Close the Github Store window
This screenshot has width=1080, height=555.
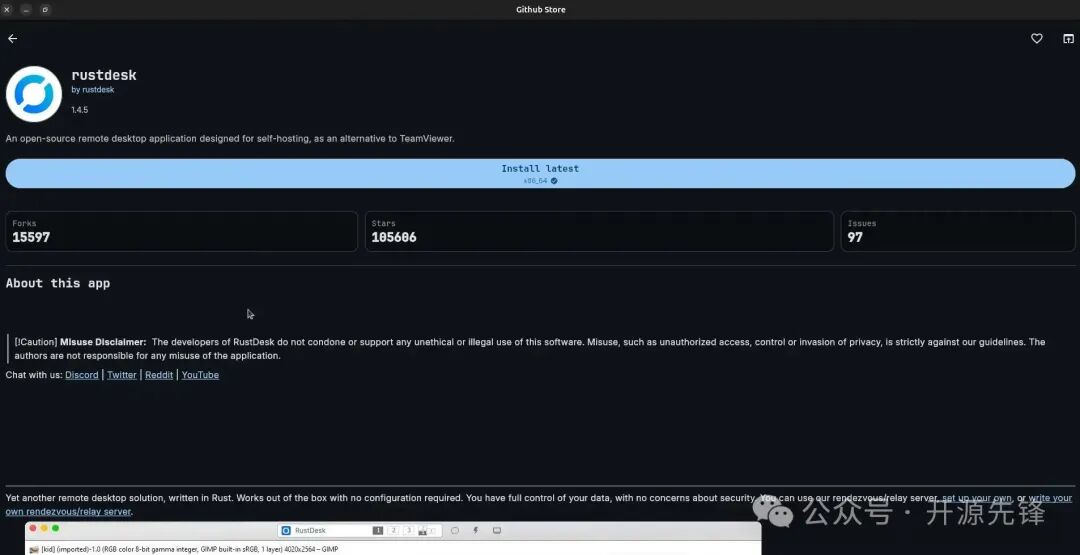(x=7, y=10)
